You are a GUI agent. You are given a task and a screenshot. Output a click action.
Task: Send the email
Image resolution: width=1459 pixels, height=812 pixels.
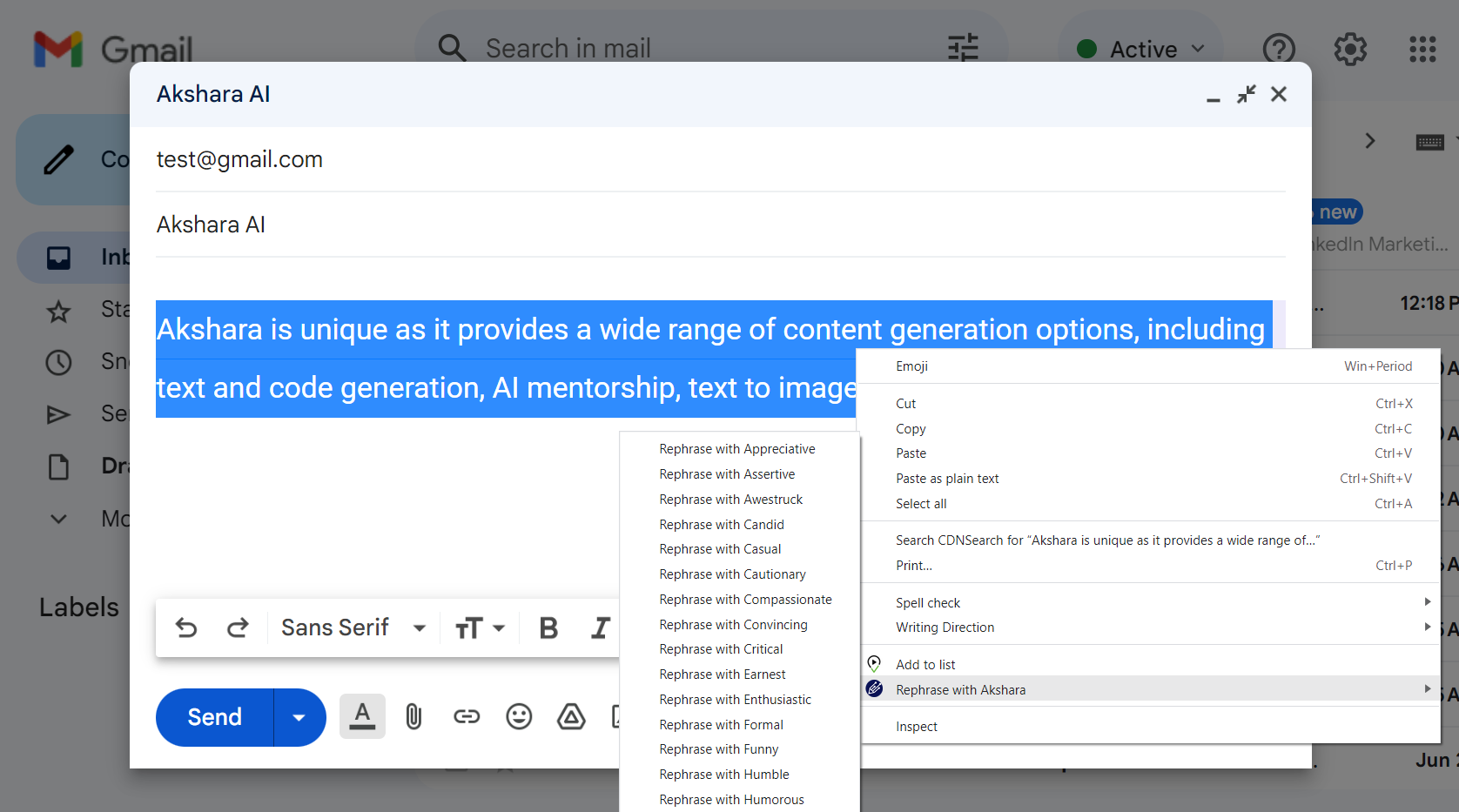point(215,718)
